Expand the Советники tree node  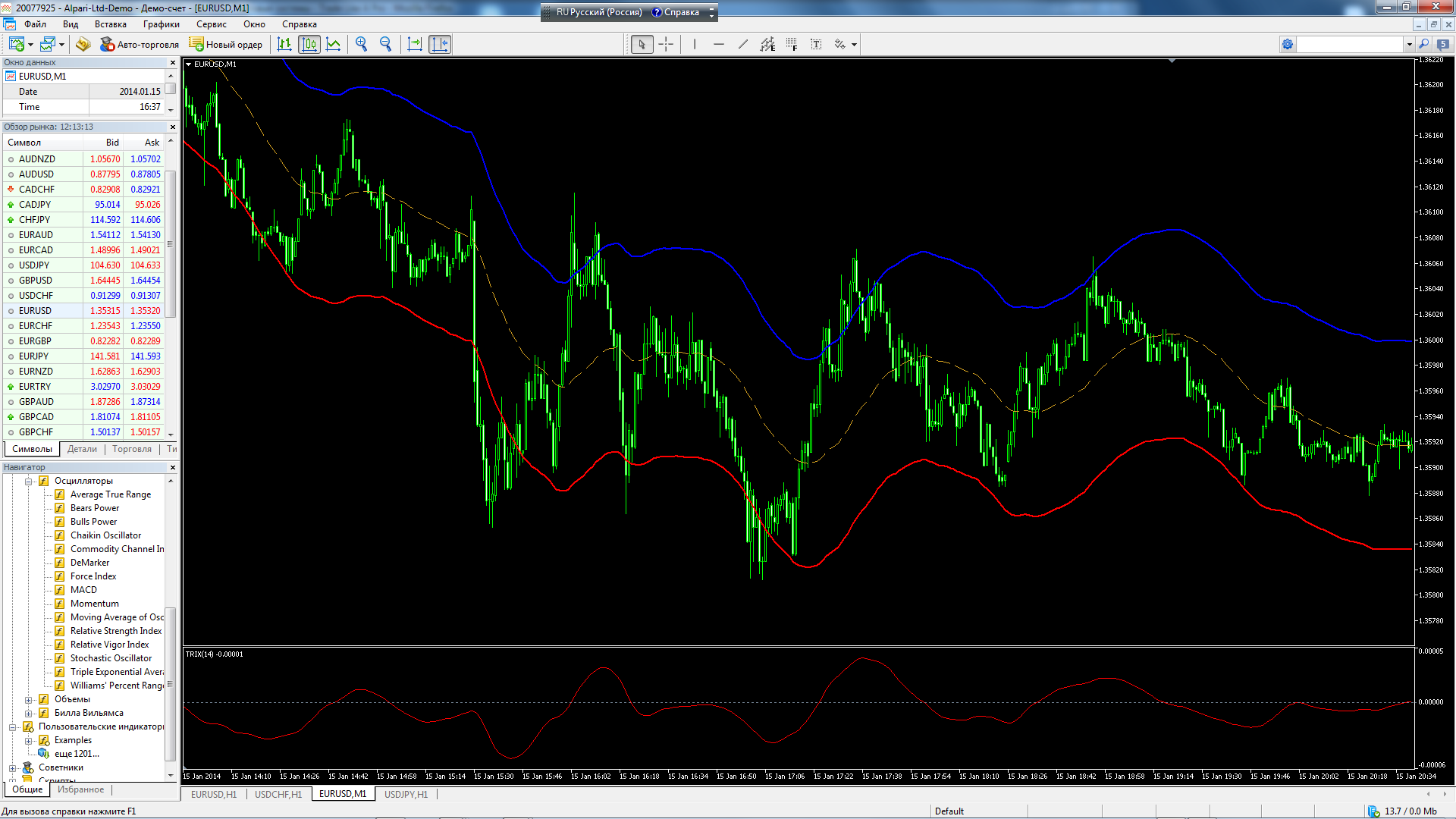pyautogui.click(x=12, y=767)
